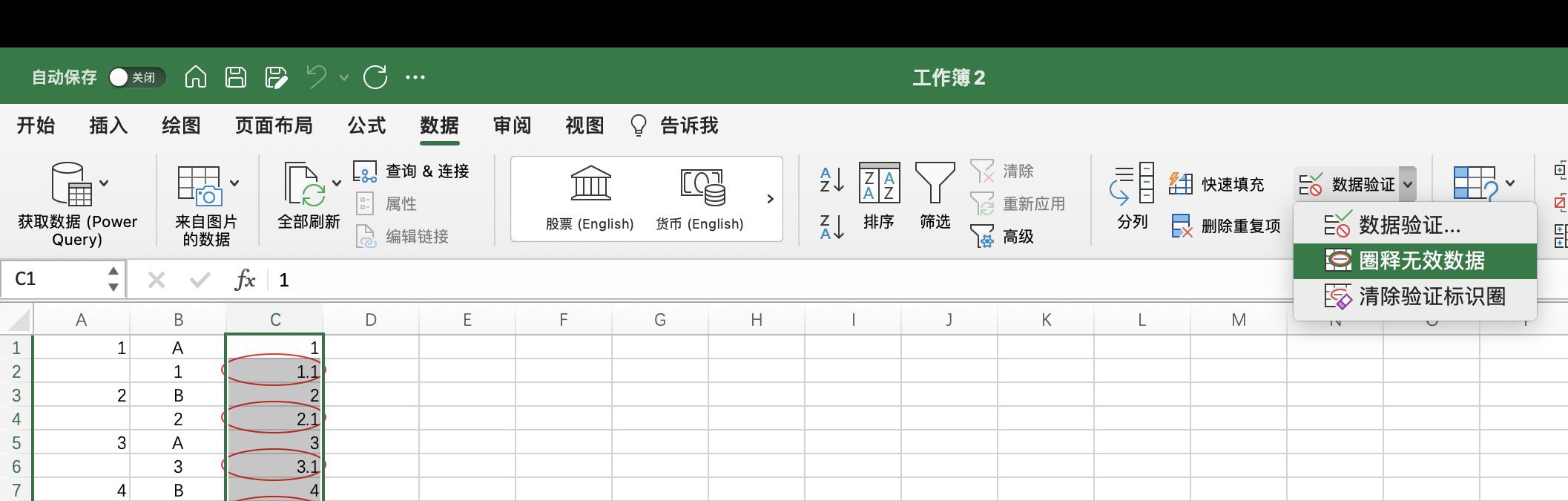Screen dimensions: 1568x501
Task: Click the Home icon in title bar
Action: pos(196,76)
